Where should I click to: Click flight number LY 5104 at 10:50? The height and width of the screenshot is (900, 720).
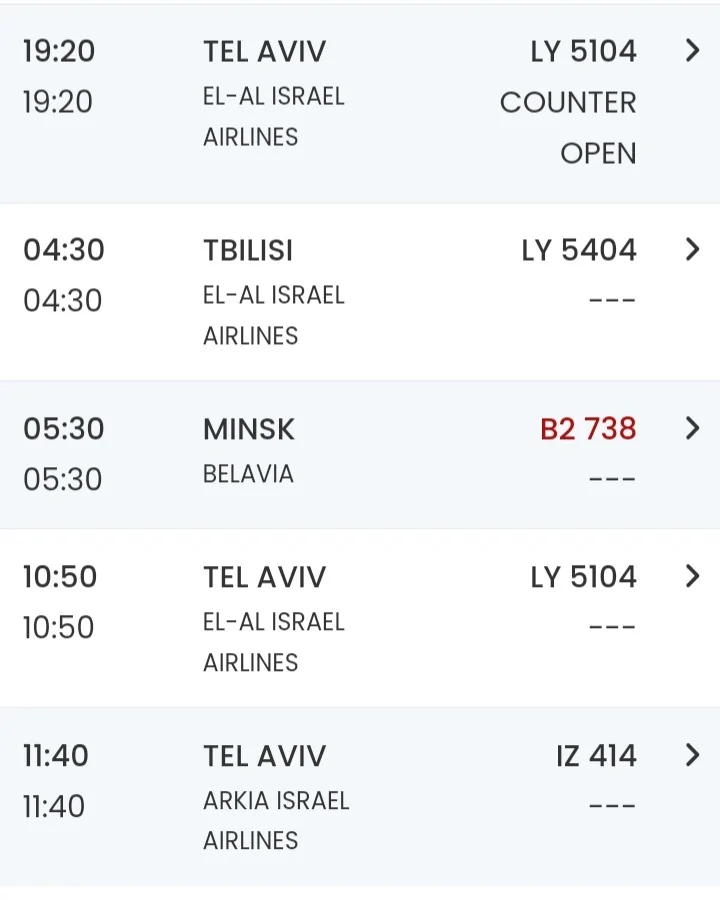(583, 577)
